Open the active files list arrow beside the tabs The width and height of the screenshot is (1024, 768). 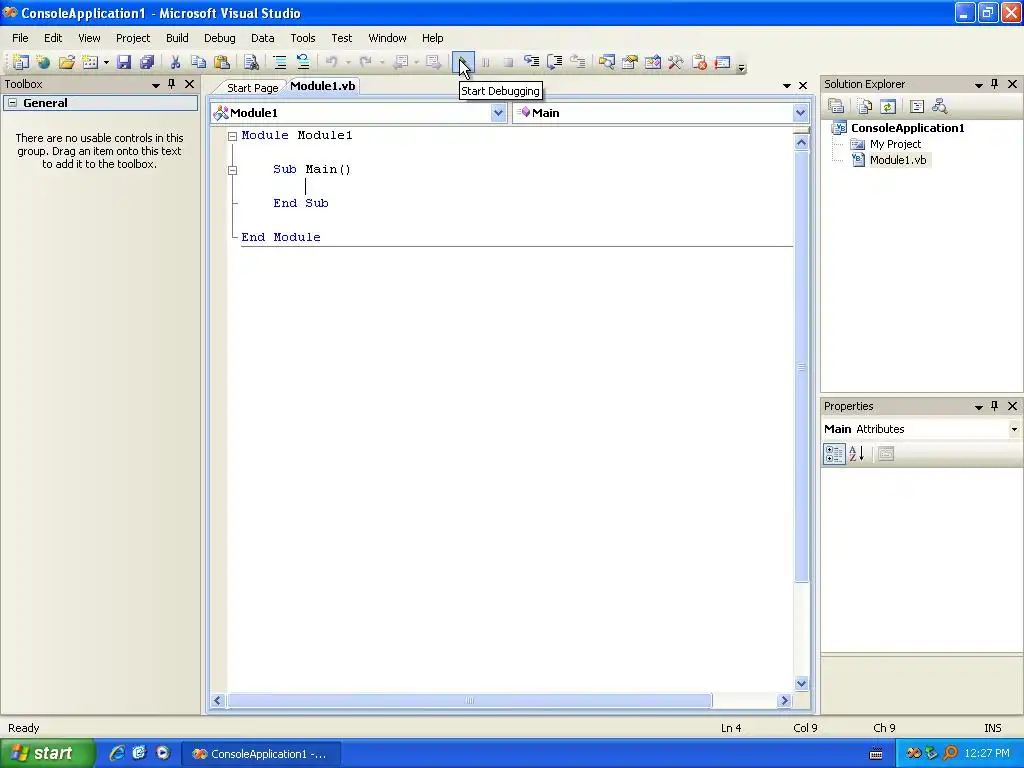(x=787, y=86)
